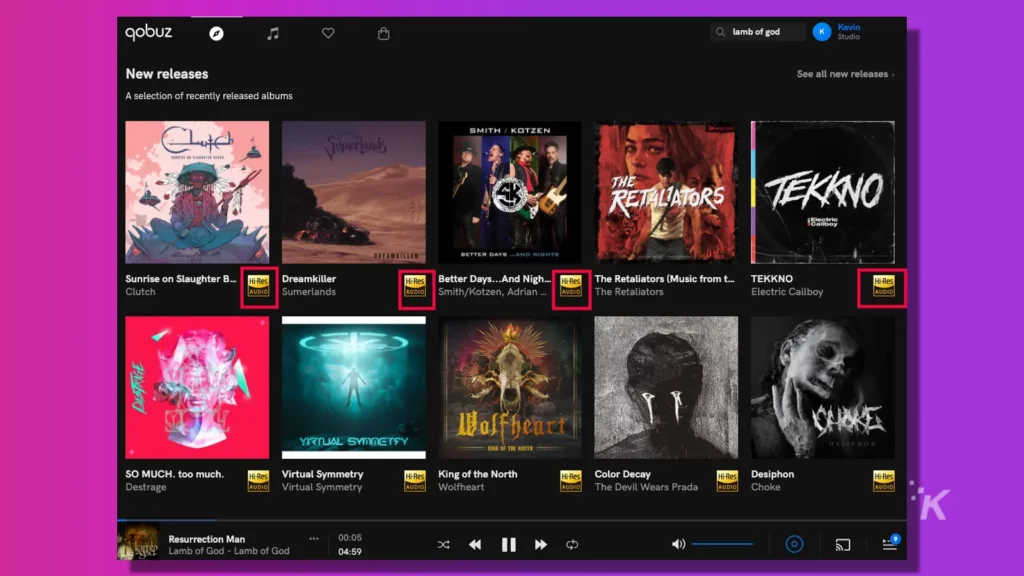Open the Chromecast streaming icon
The width and height of the screenshot is (1024, 576).
842,544
